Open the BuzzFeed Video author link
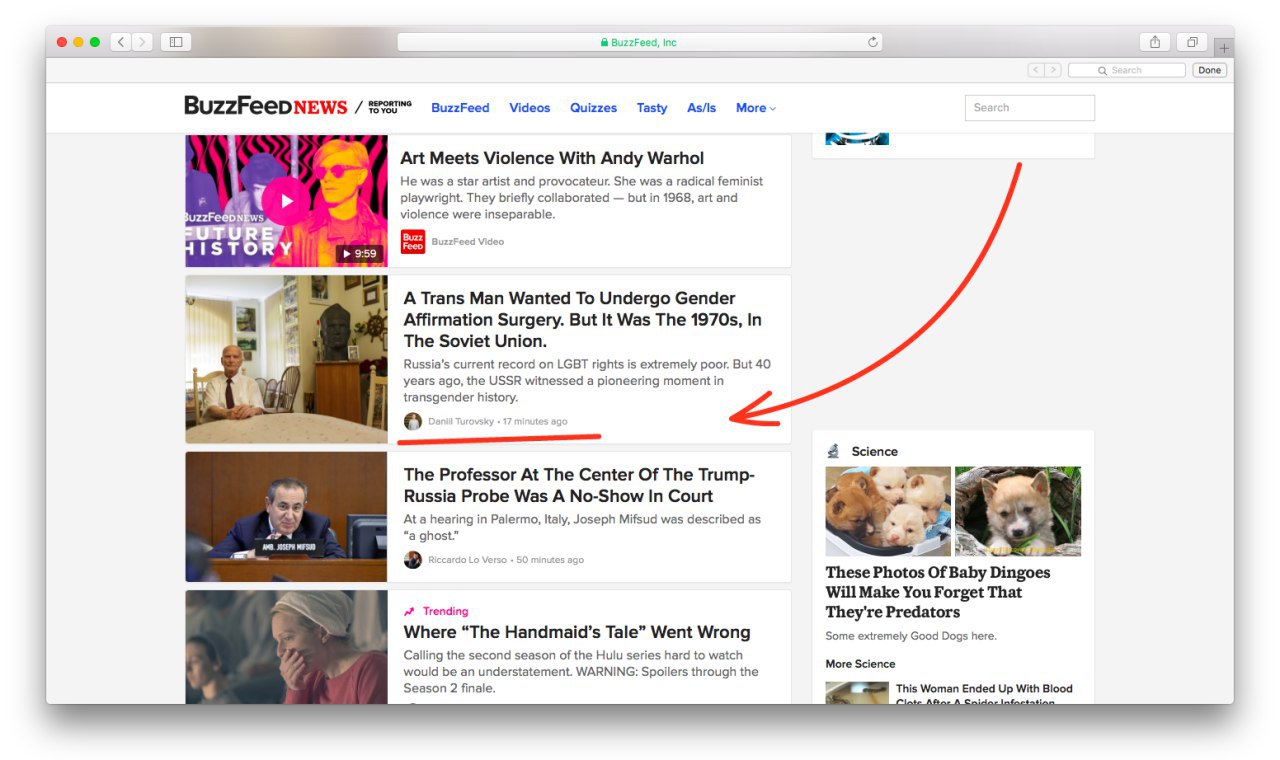Screen dimensions: 1280x760 click(x=467, y=242)
